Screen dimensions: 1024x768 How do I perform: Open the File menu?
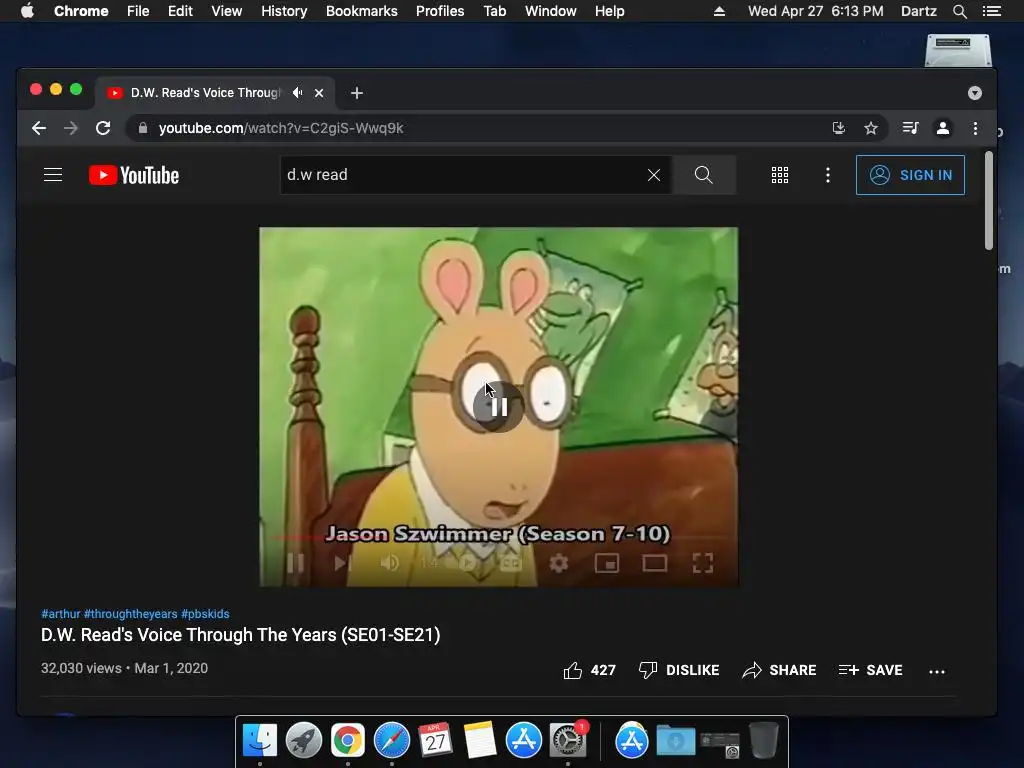[138, 11]
